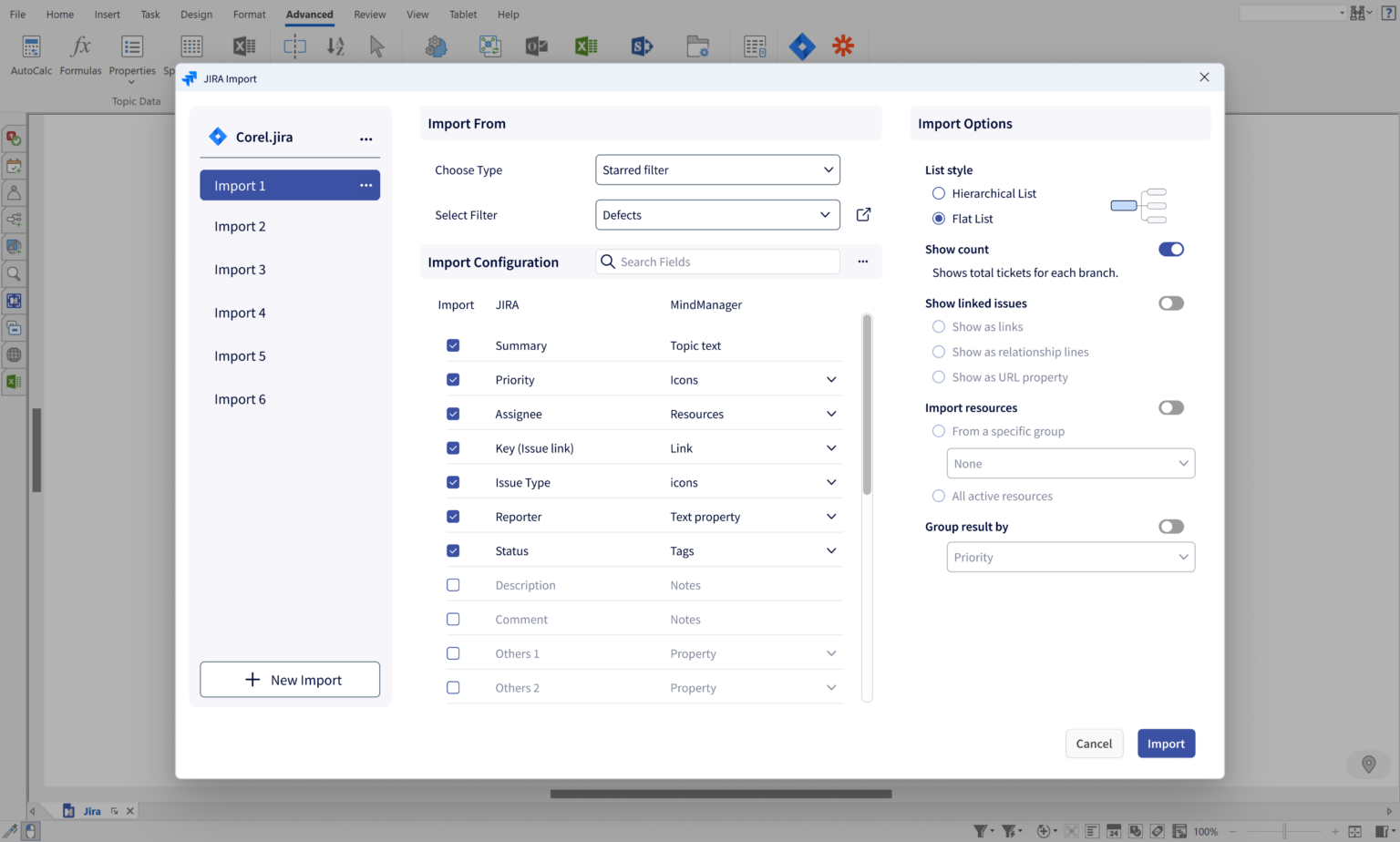Expand the Select Filter dropdown showing Defects
This screenshot has width=1400, height=842.
717,214
